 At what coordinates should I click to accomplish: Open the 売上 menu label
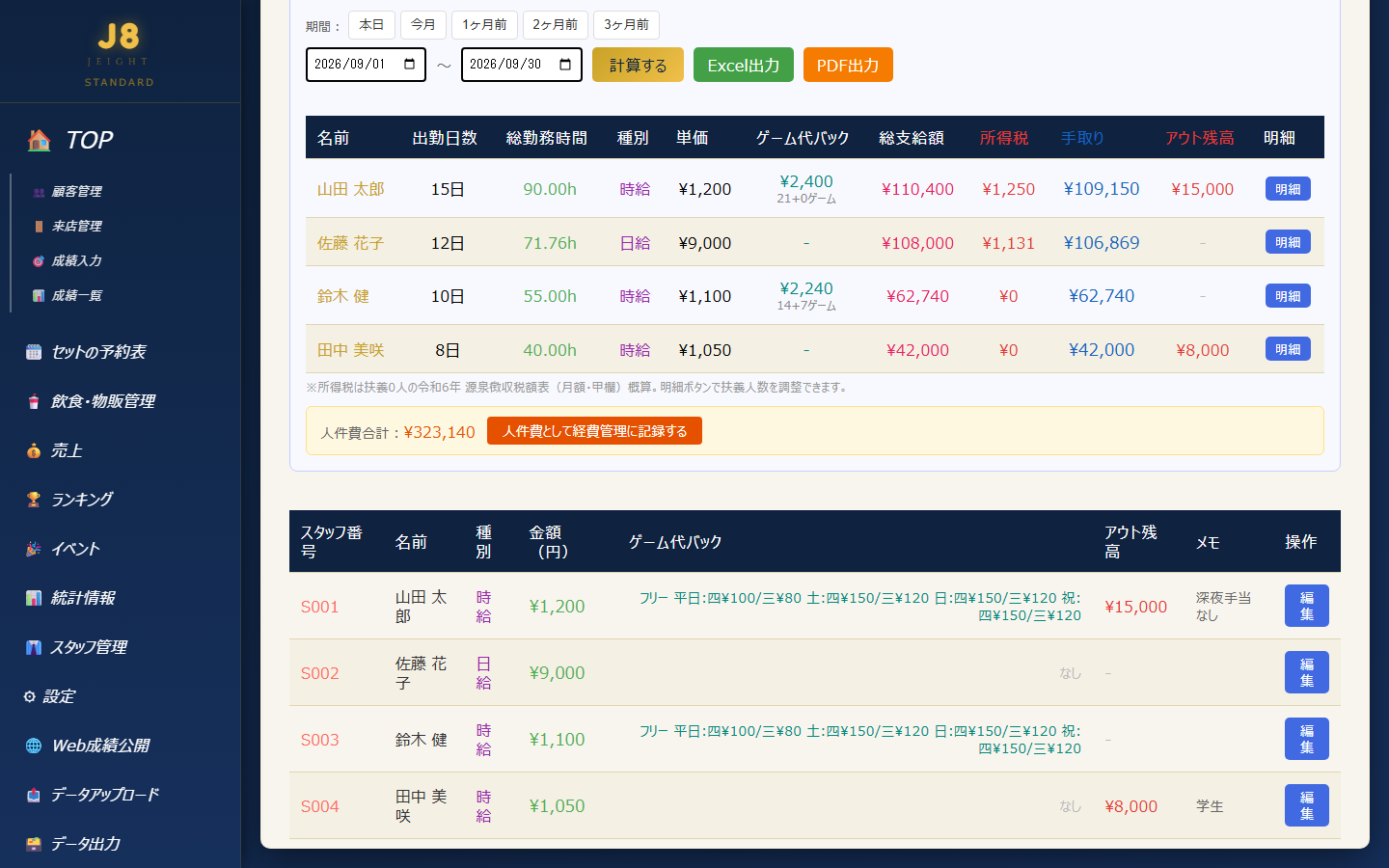[x=67, y=450]
